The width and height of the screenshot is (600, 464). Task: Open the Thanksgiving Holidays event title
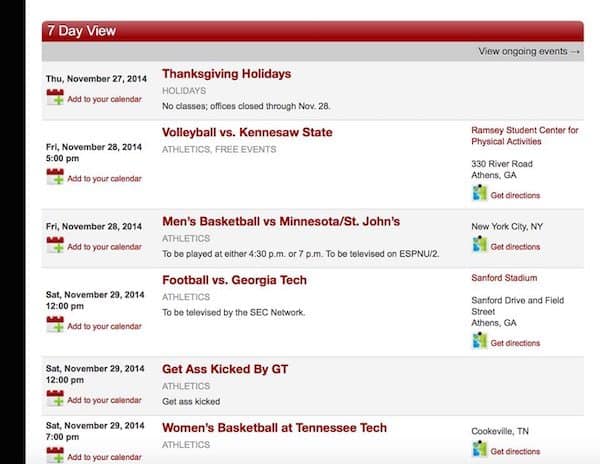tap(226, 74)
